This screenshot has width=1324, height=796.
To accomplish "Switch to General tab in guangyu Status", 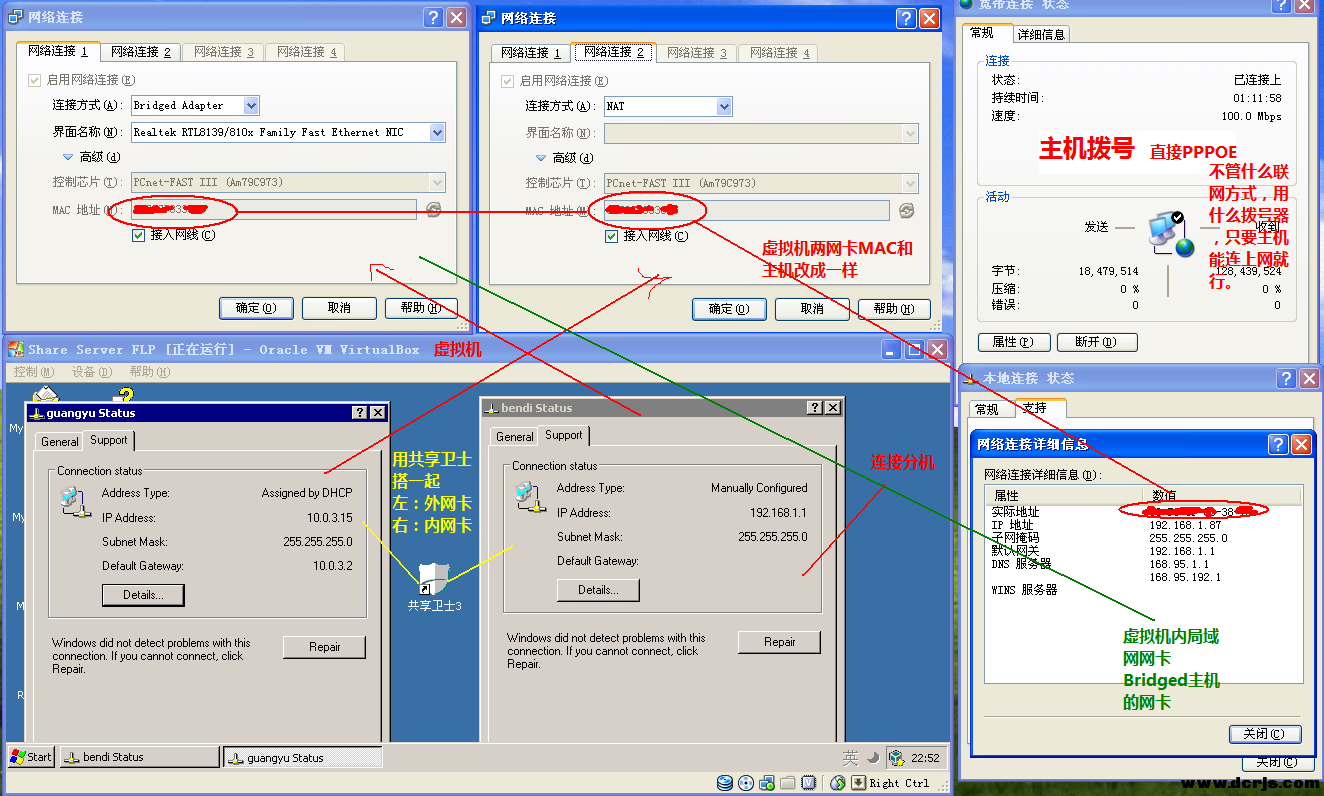I will (60, 441).
